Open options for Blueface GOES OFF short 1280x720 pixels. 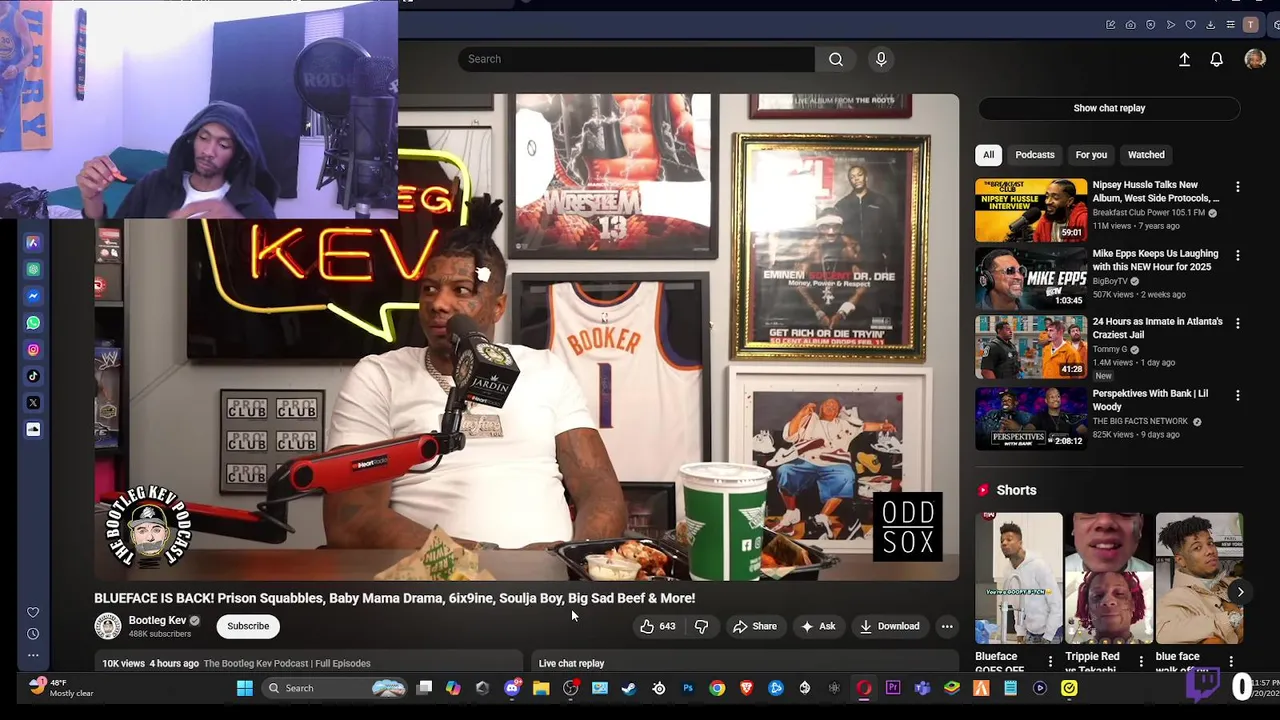pos(1050,661)
